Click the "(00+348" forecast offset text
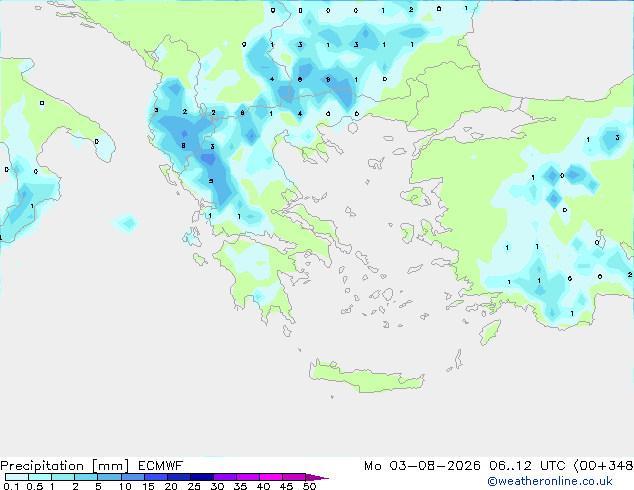Image resolution: width=634 pixels, height=490 pixels. click(x=603, y=466)
